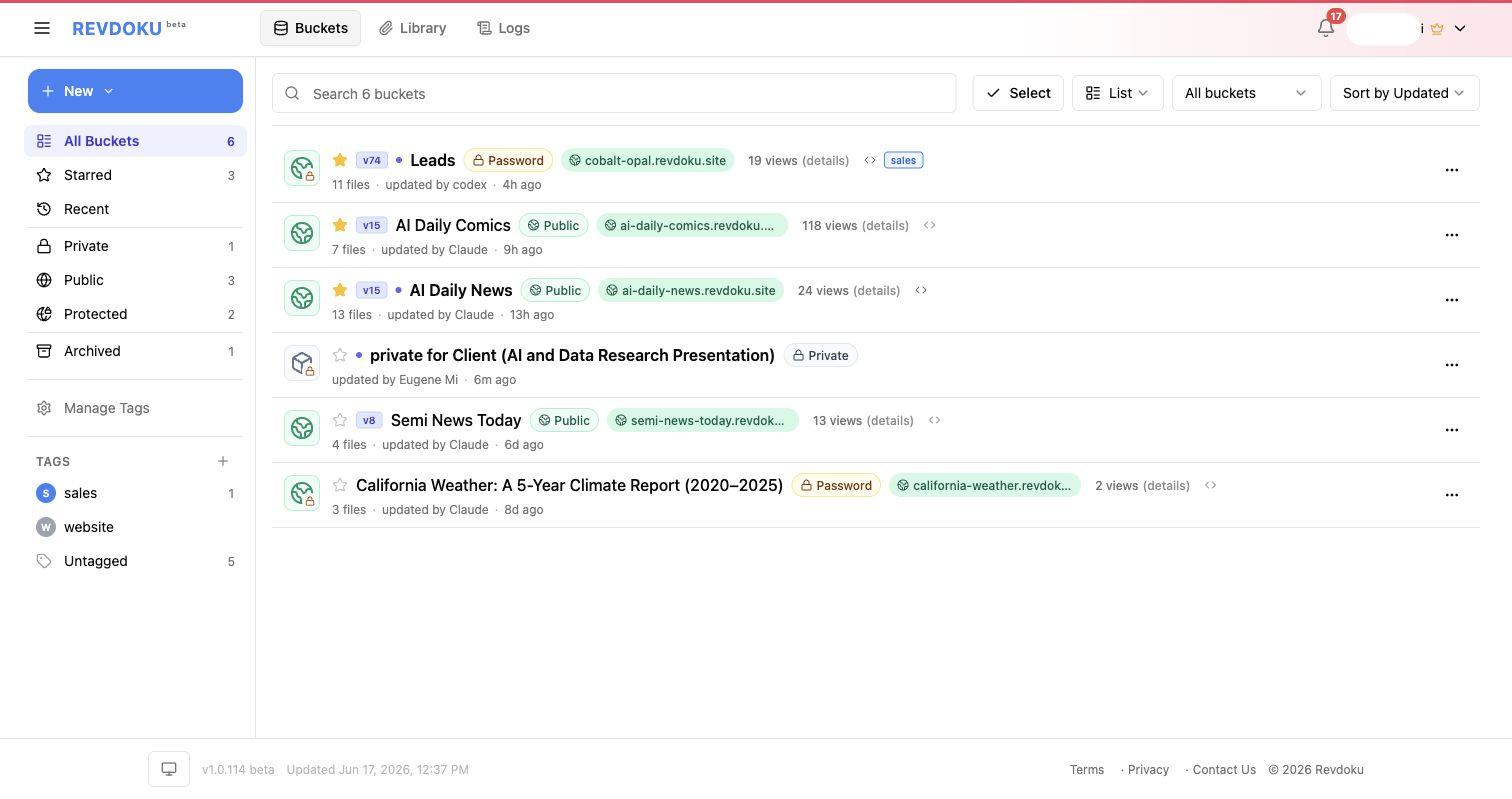Add a new tag with plus icon
Viewport: 1512px width, 799px height.
coord(223,461)
